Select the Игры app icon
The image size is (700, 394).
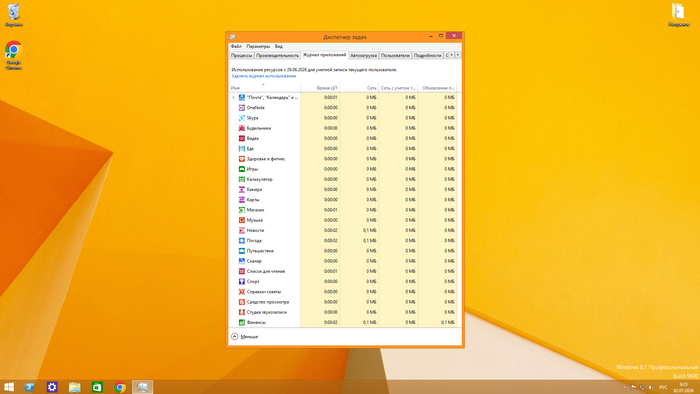point(242,169)
